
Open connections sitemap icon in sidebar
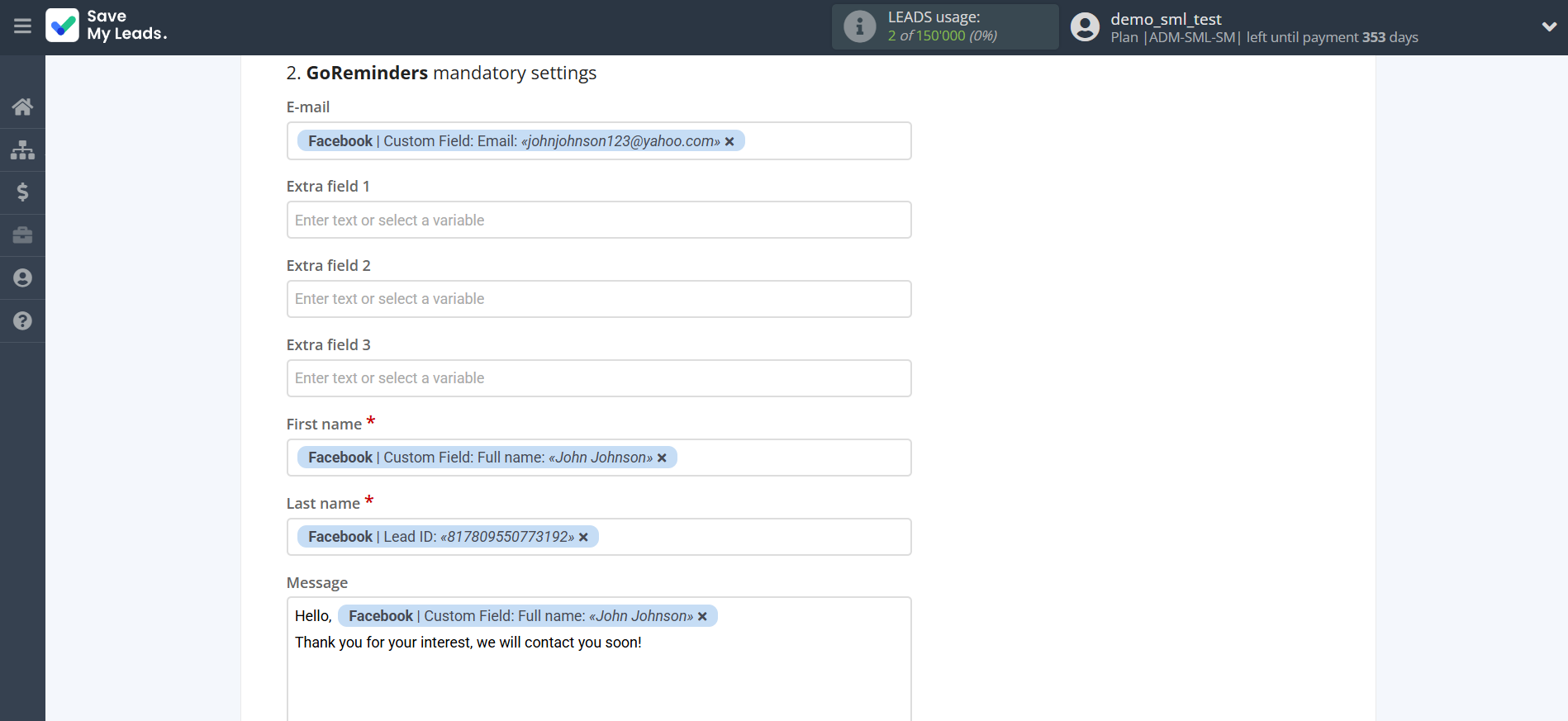(x=22, y=149)
